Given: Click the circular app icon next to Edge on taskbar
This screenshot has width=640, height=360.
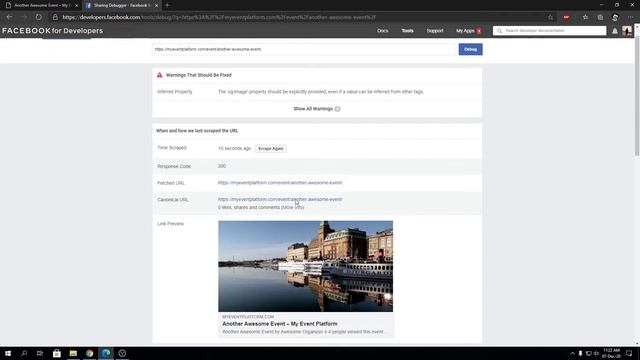Looking at the screenshot, I should click(x=122, y=353).
